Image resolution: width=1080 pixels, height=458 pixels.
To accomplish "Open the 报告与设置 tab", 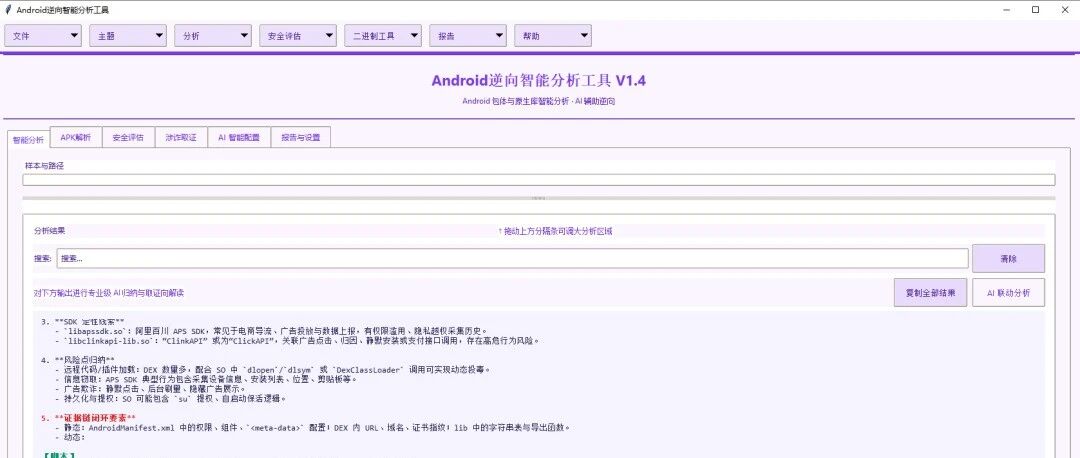I will (x=300, y=137).
